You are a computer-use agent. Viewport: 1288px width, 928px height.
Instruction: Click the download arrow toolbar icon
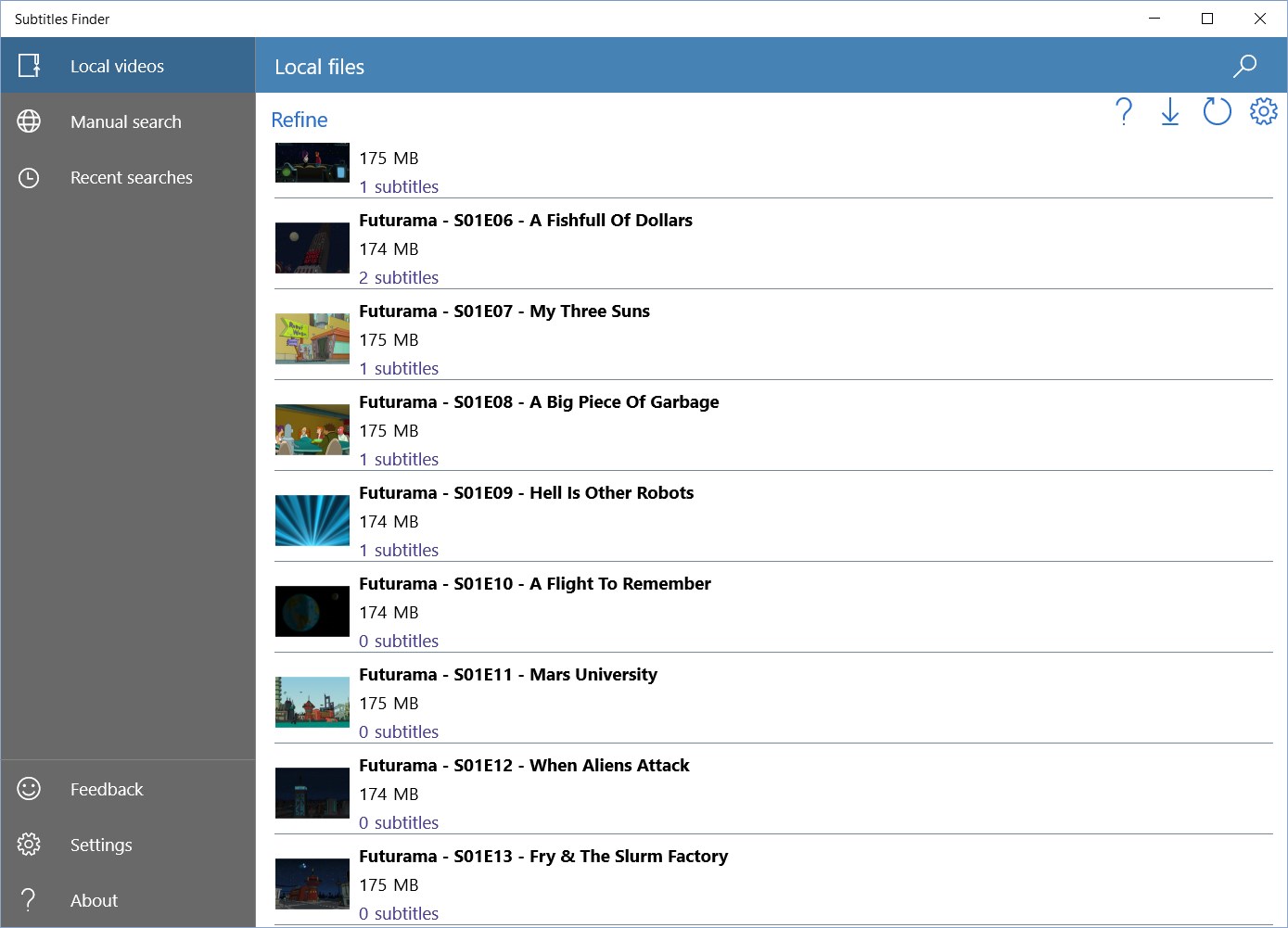click(1170, 112)
